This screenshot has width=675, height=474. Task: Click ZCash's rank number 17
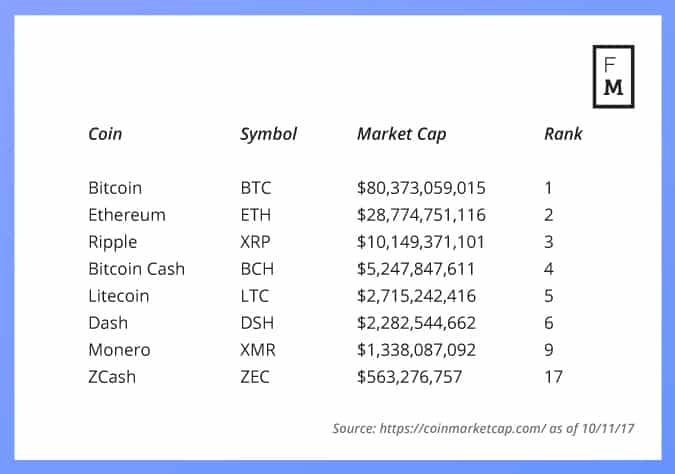coord(553,377)
